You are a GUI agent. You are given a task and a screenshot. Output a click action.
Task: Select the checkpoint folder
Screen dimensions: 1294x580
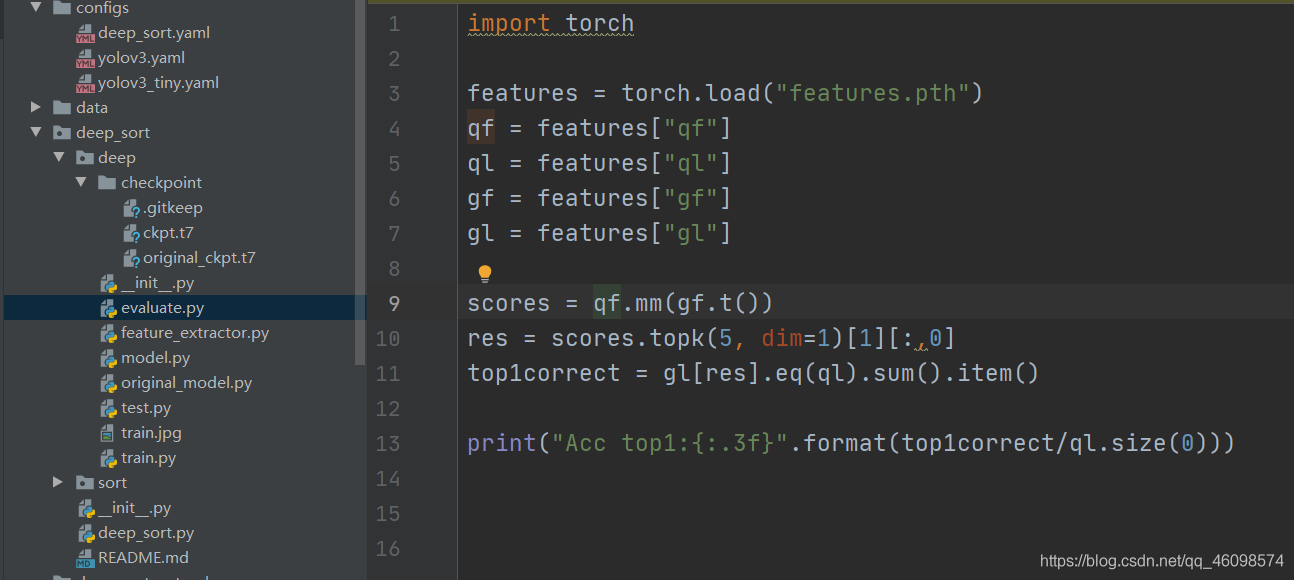(161, 183)
